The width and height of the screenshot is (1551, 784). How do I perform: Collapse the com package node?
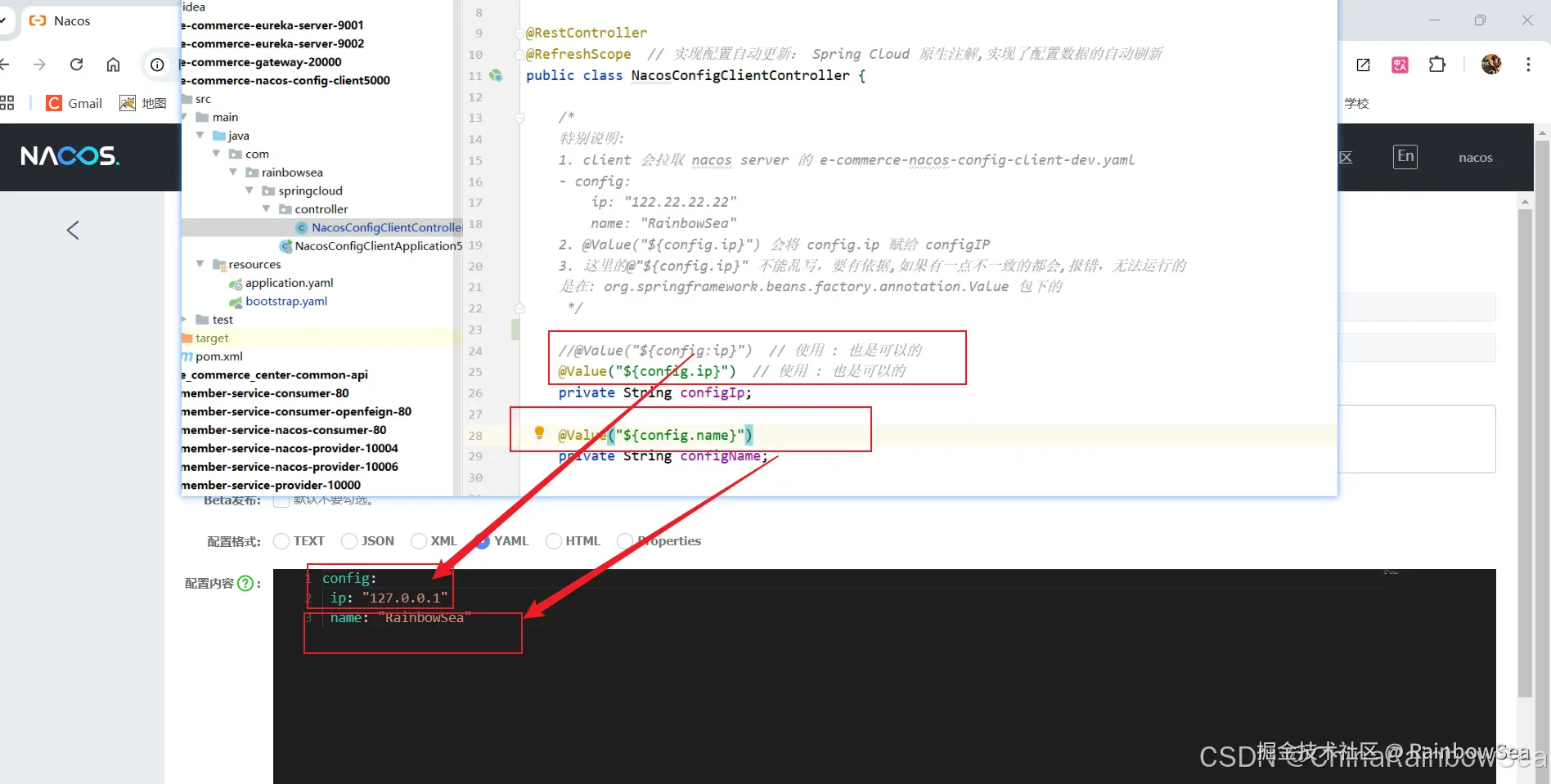(217, 154)
